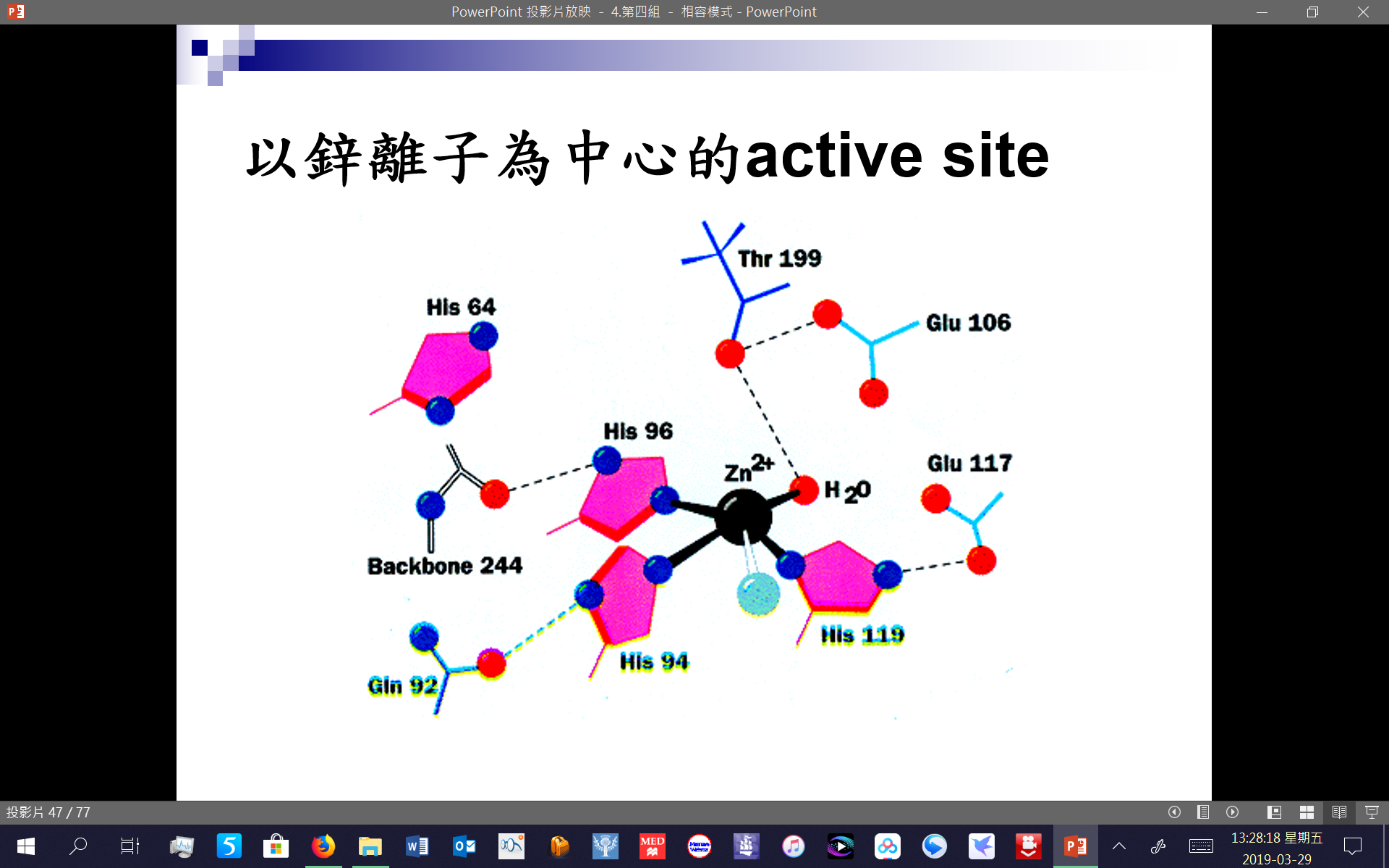Go to previous slide using arrow icon
Image resolution: width=1389 pixels, height=868 pixels.
(x=1174, y=812)
